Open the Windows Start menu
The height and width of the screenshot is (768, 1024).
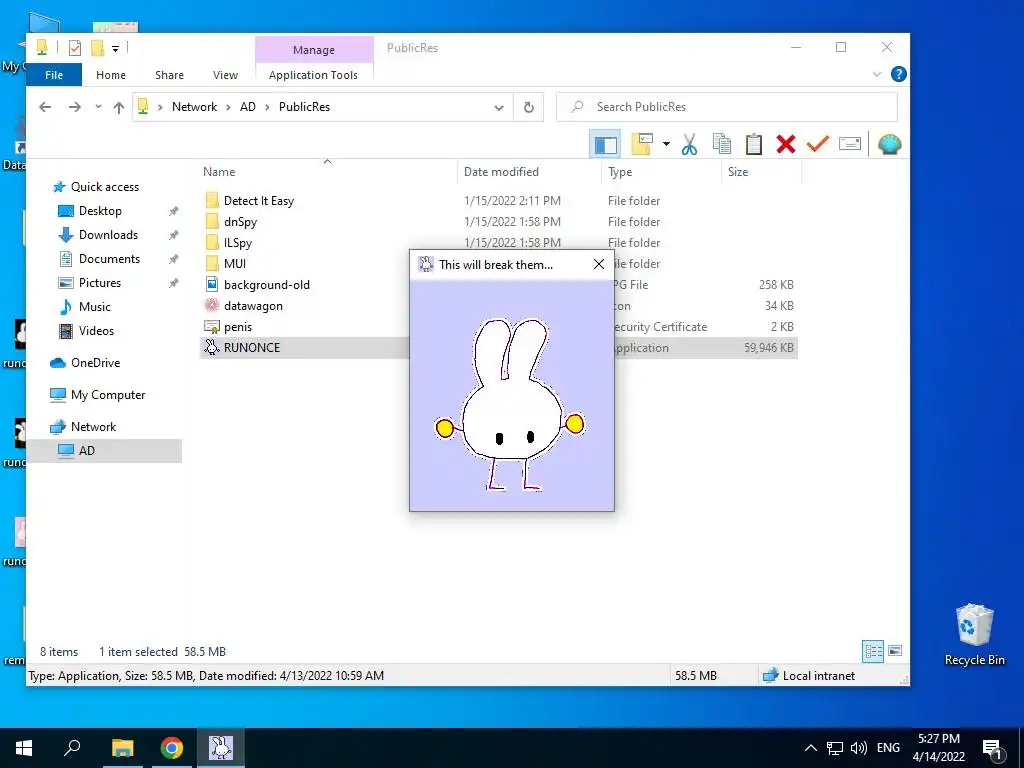point(24,748)
